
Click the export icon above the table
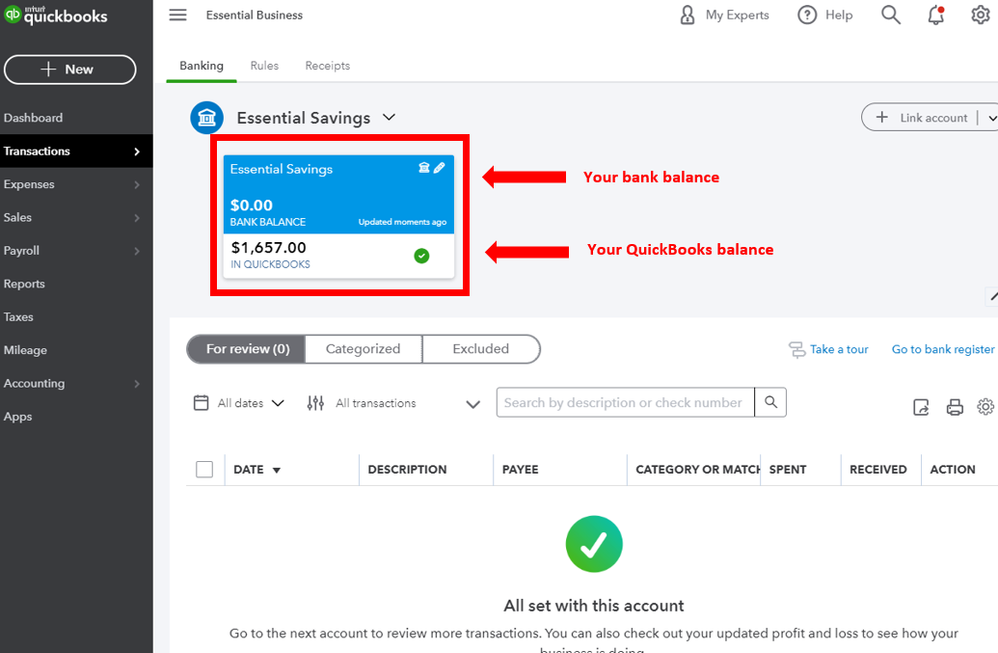click(x=921, y=407)
